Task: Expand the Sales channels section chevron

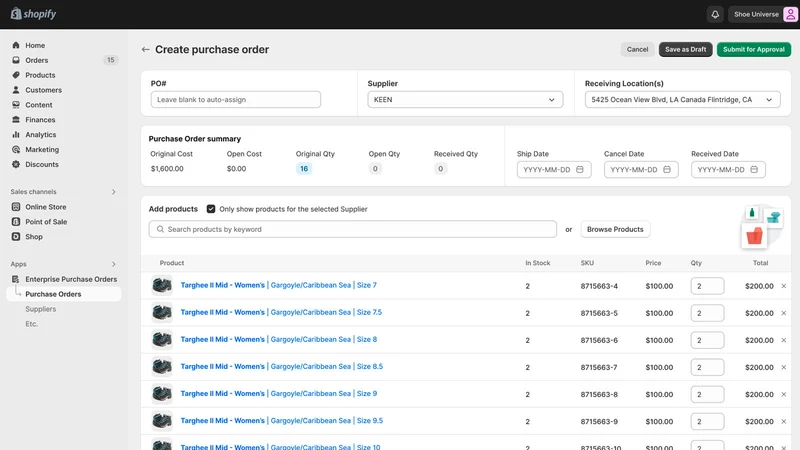Action: coord(114,192)
